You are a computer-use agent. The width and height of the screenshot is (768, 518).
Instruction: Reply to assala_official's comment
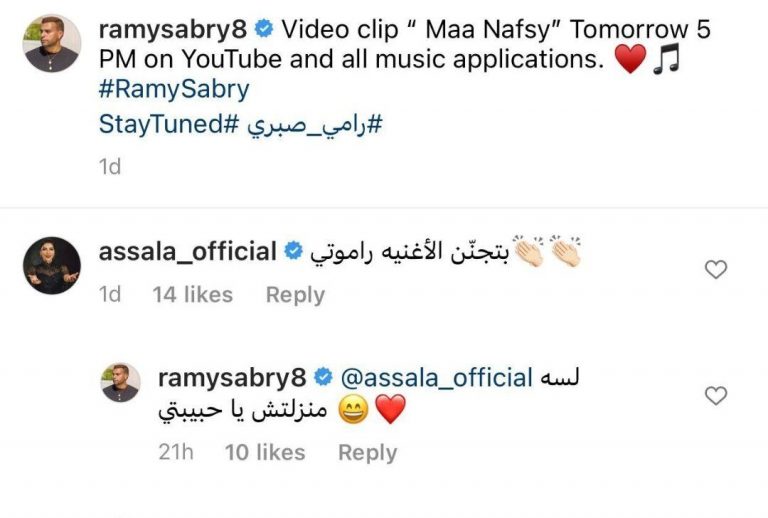[295, 295]
